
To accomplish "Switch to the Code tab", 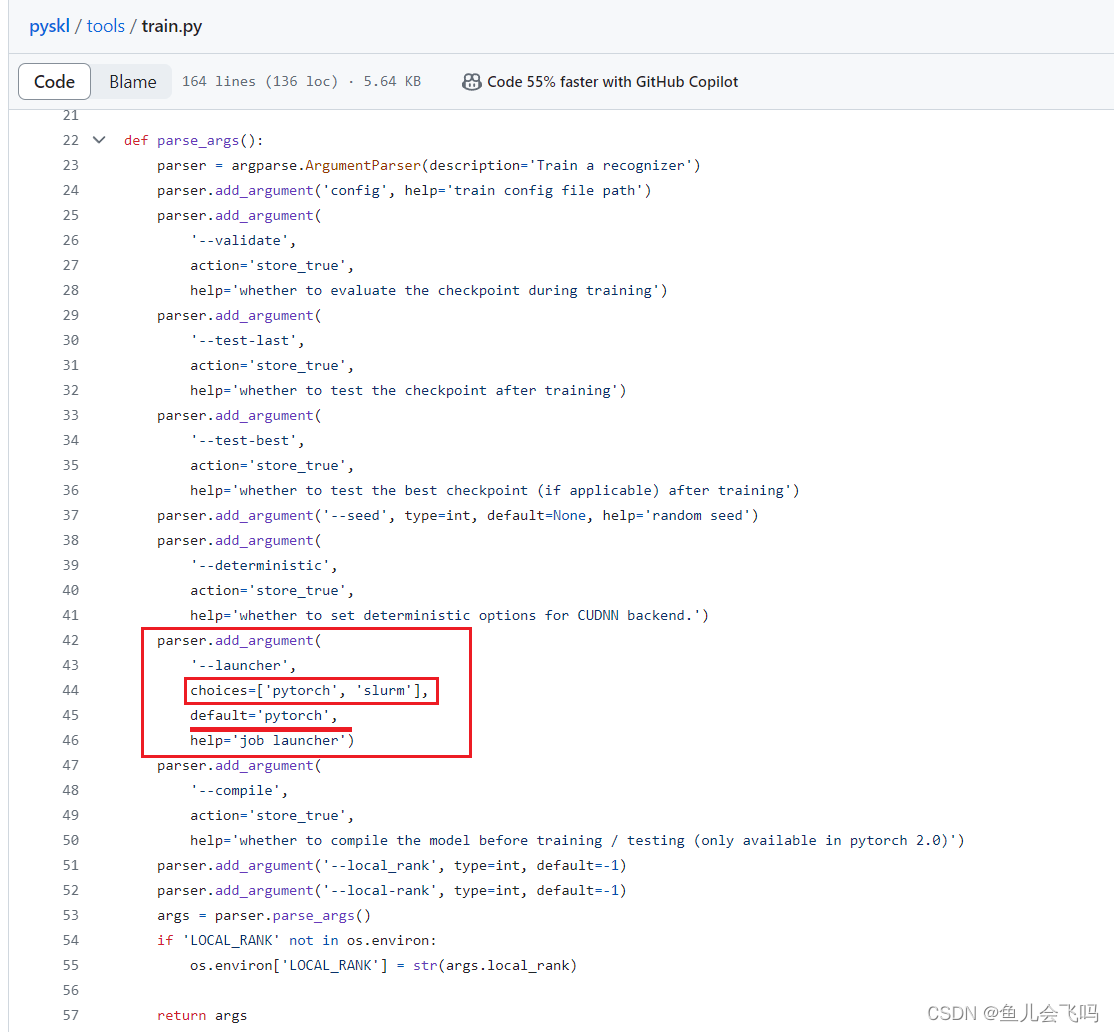I will click(54, 81).
